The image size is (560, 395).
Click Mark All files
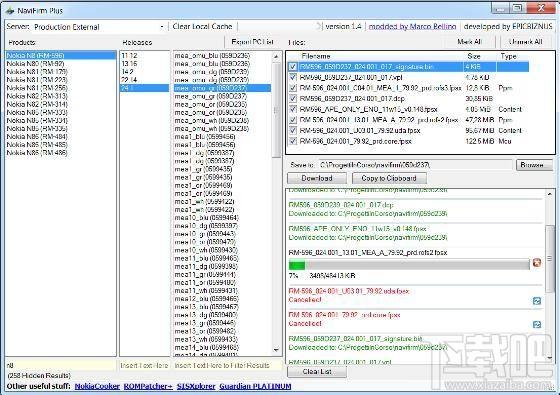pyautogui.click(x=469, y=42)
